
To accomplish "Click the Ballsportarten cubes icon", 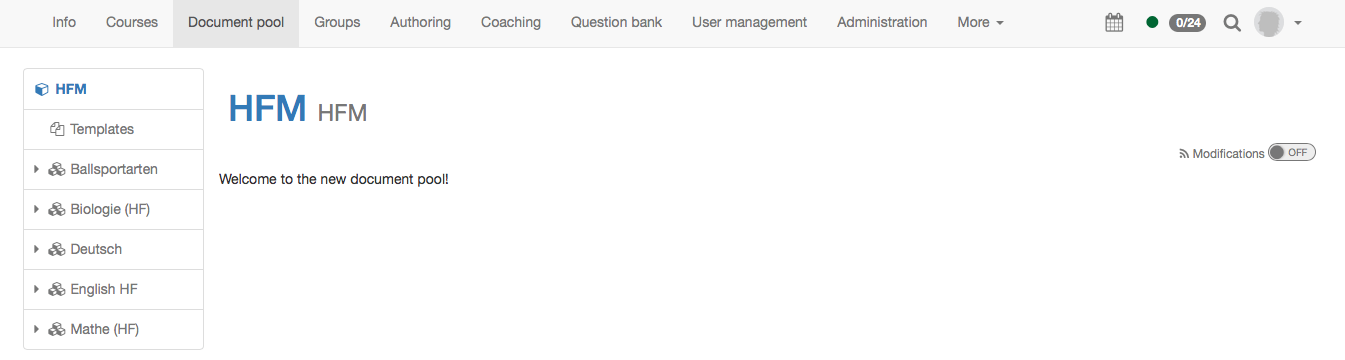I will tap(57, 169).
